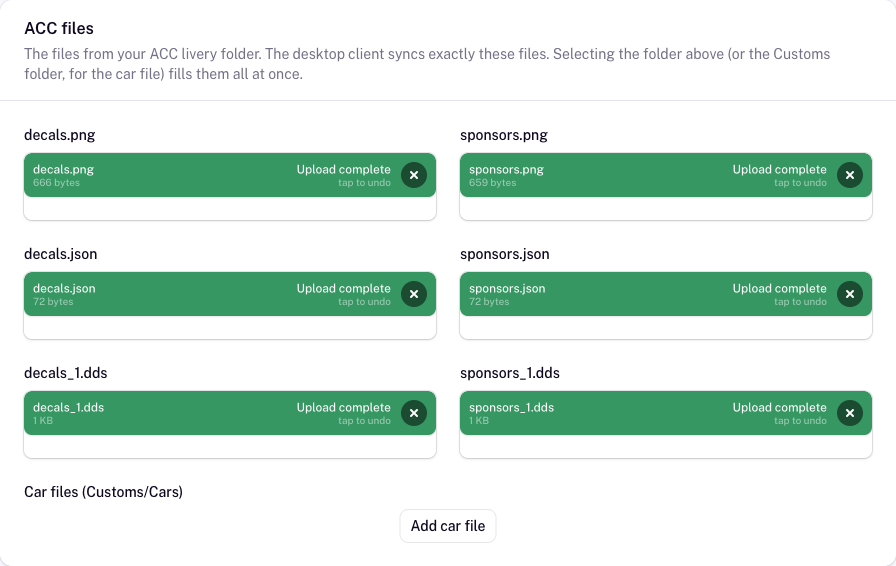
Task: Click the 659 bytes size text
Action: pyautogui.click(x=493, y=183)
